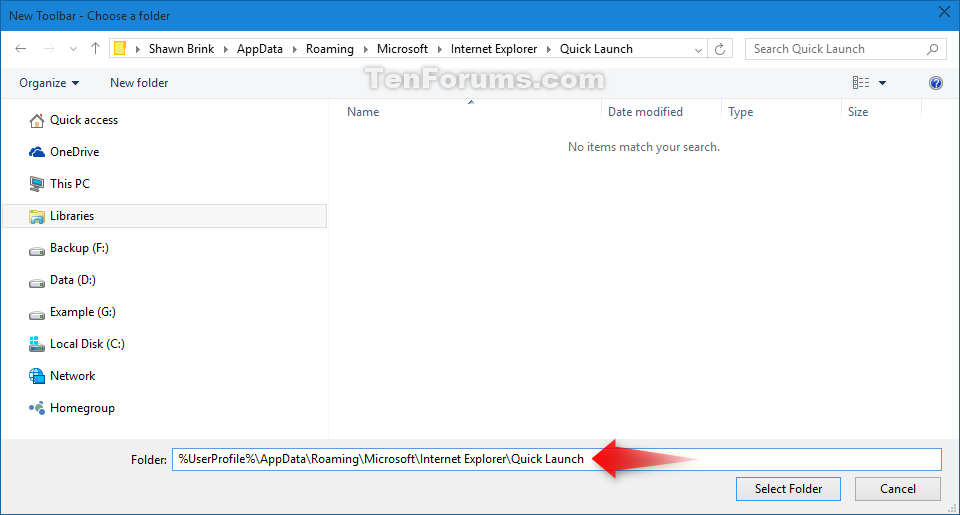Create a New folder

click(x=139, y=83)
